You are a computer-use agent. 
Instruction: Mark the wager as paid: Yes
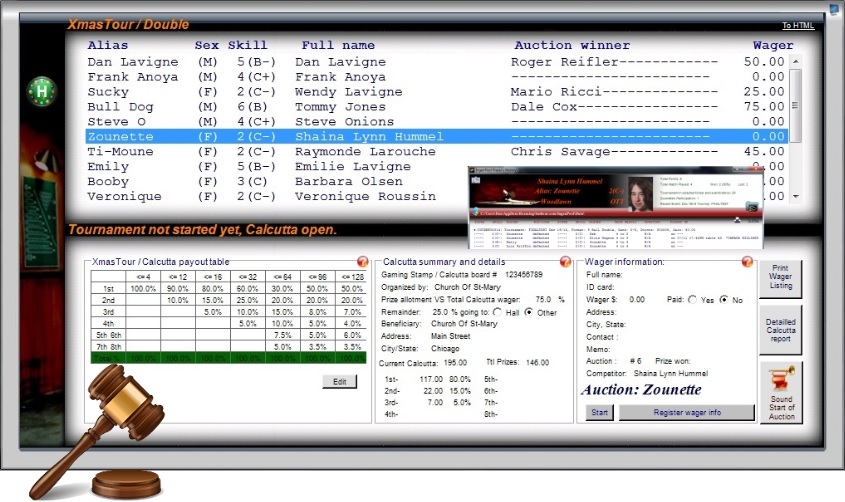coord(695,299)
